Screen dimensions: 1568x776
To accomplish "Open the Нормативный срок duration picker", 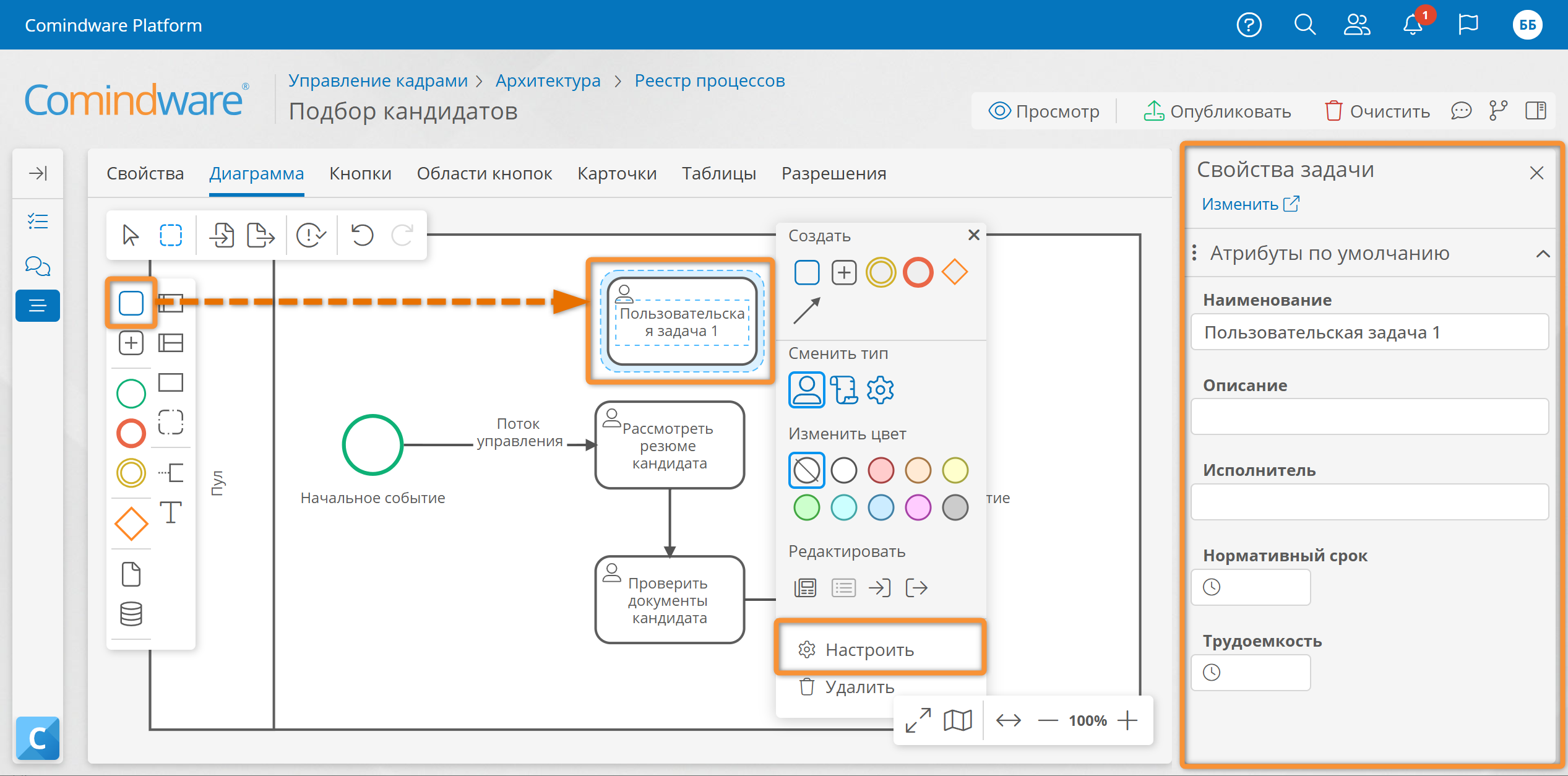I will (x=1251, y=587).
